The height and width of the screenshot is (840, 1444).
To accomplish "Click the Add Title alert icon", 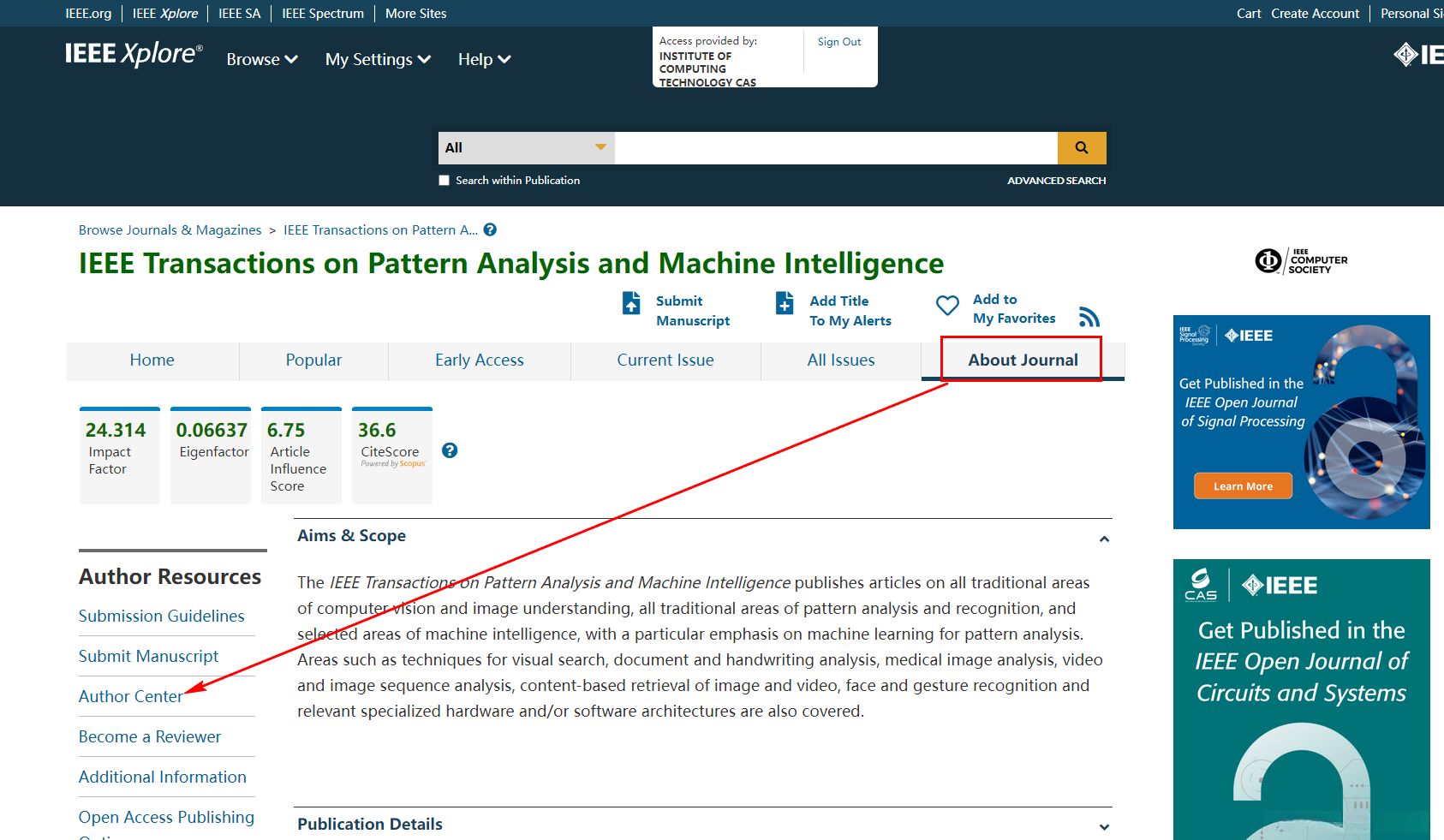I will coord(785,303).
